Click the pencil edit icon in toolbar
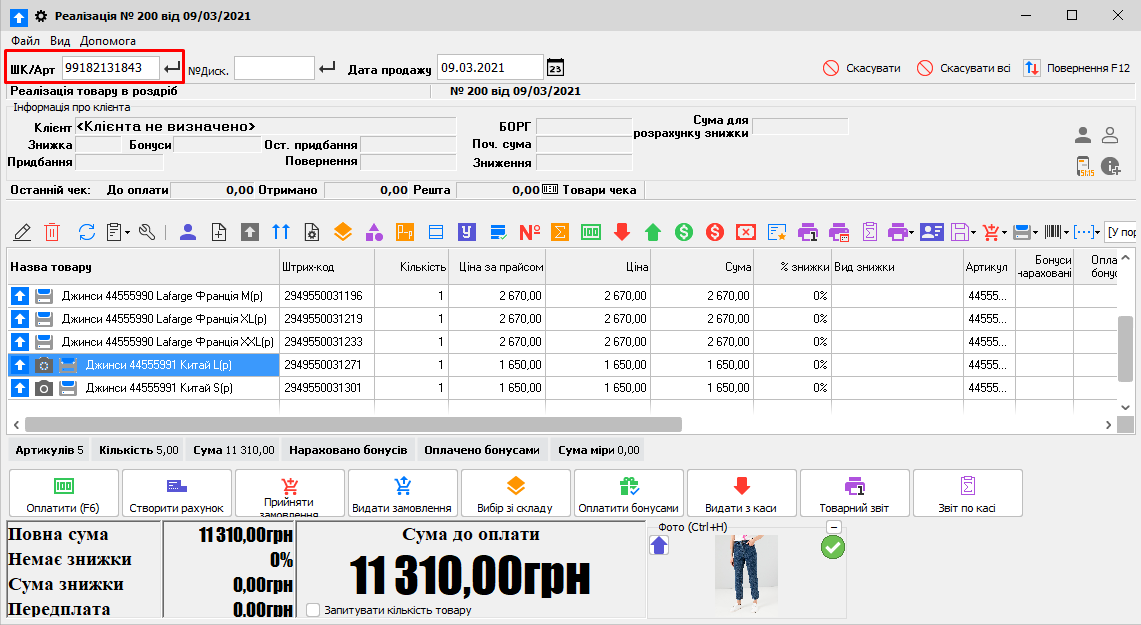 (x=22, y=232)
